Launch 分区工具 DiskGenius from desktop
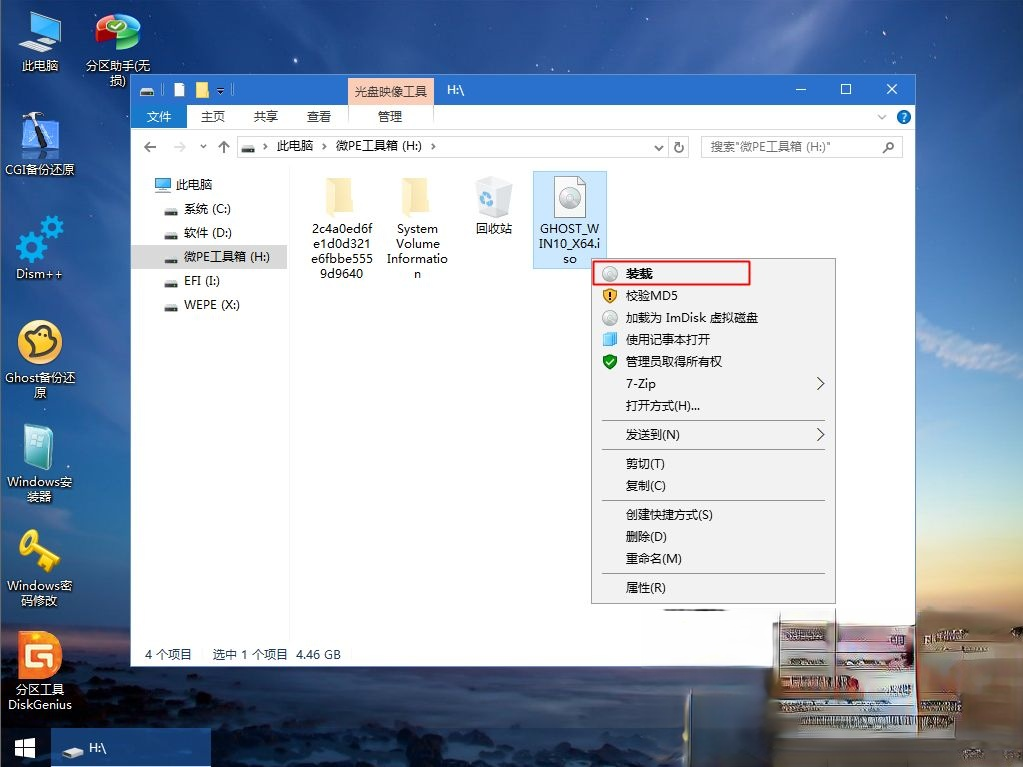Viewport: 1023px width, 767px height. 40,670
